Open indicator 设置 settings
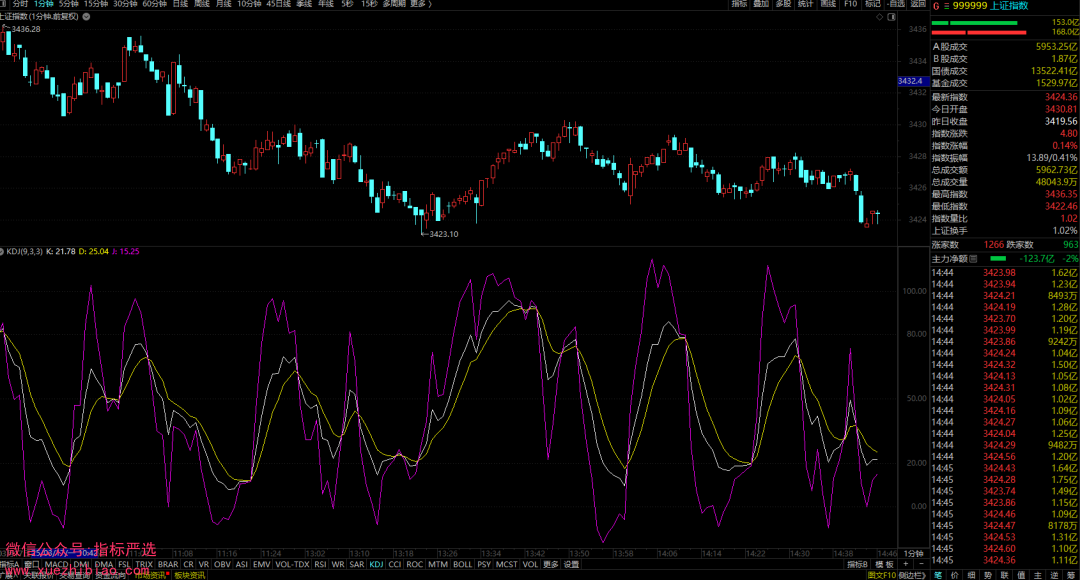The image size is (1080, 580). tap(572, 564)
